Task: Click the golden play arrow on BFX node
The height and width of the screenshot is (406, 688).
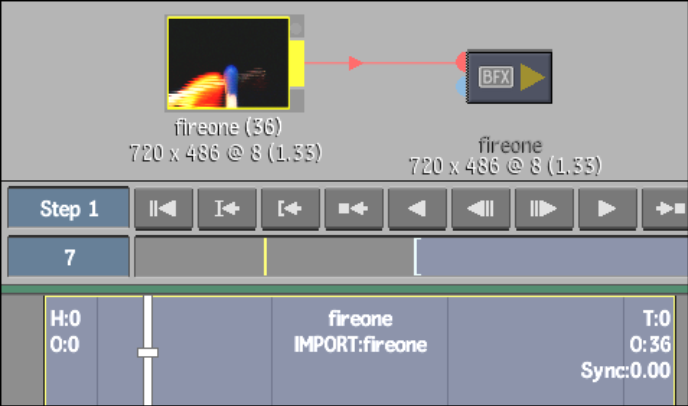Action: click(532, 77)
